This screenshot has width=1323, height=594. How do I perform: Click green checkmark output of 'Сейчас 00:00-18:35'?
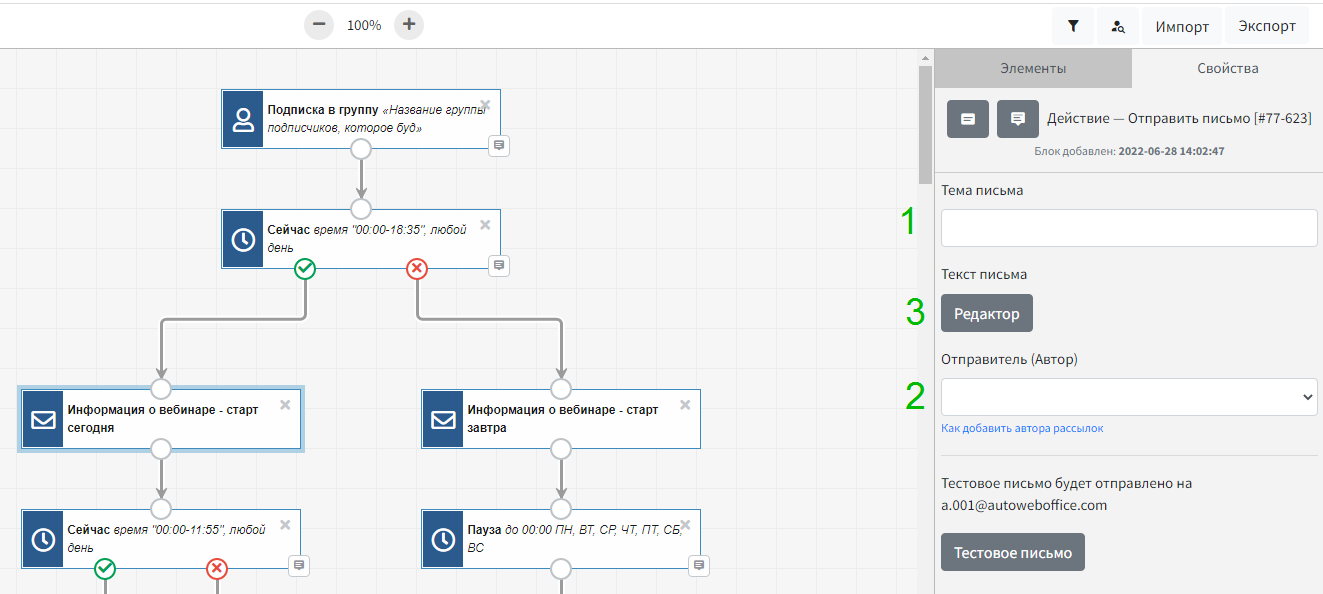(x=306, y=268)
